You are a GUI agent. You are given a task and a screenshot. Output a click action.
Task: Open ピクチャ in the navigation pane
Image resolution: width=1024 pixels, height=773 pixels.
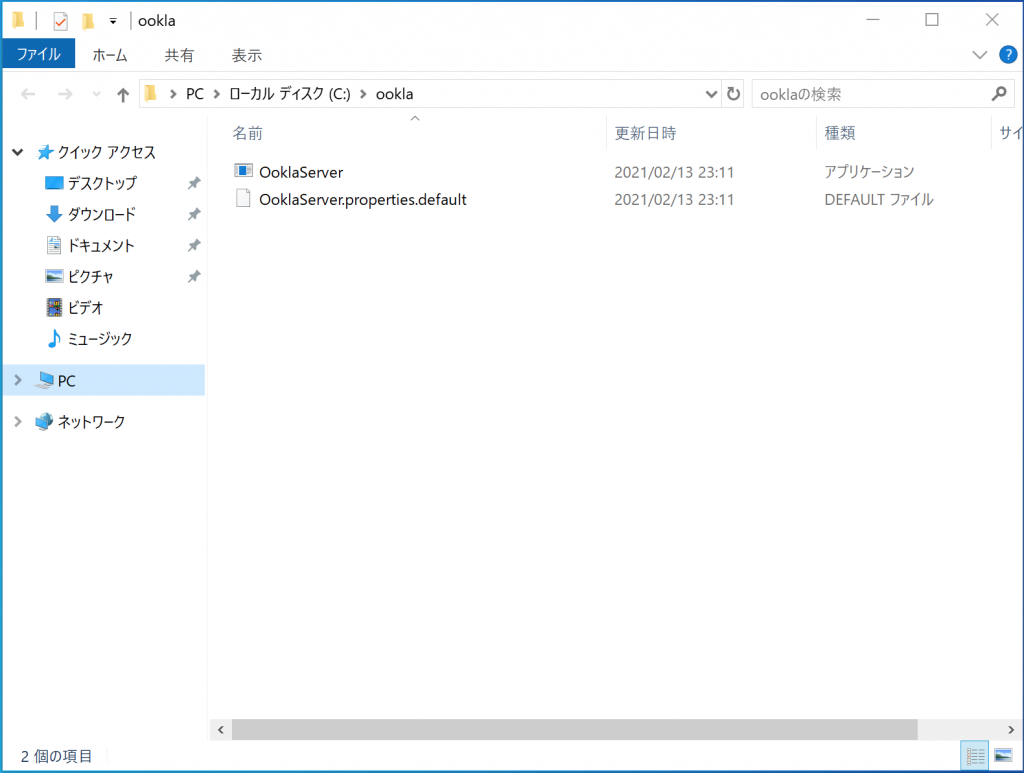(90, 277)
